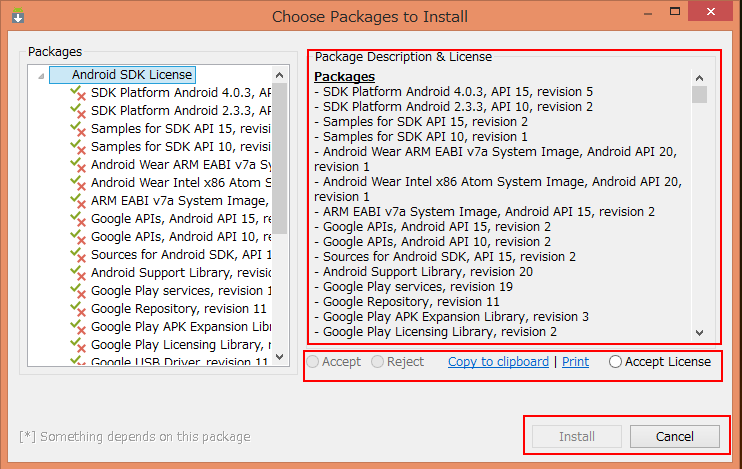This screenshot has height=469, width=742.
Task: Click license text line Google Play services, revision 19
Action: (x=414, y=287)
